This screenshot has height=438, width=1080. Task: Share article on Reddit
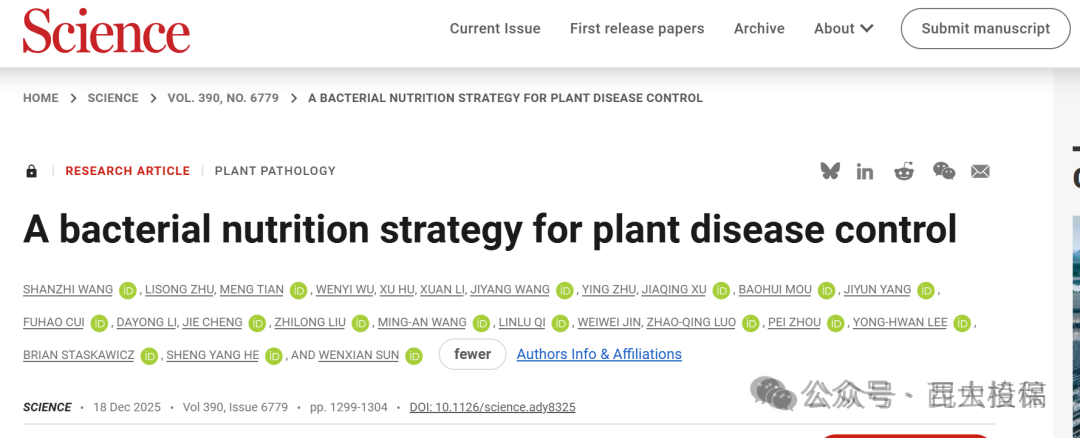click(904, 171)
